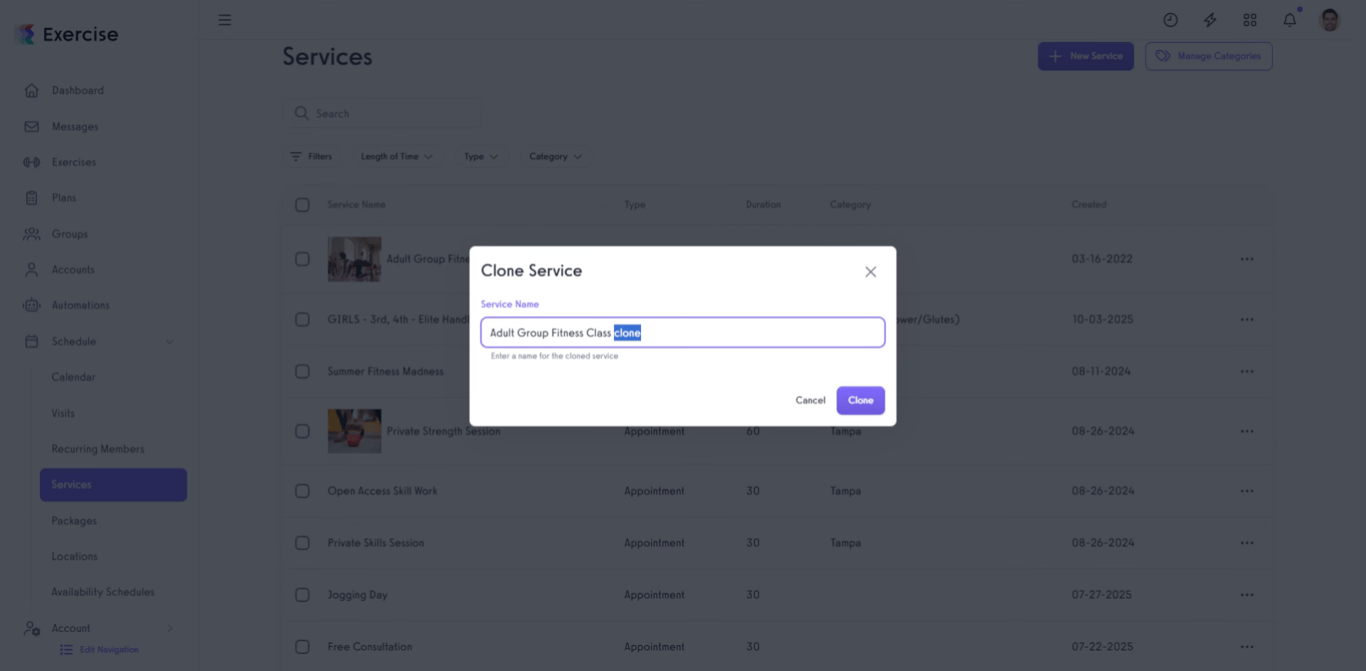Open the Availability Schedules menu item
The width and height of the screenshot is (1366, 671).
click(103, 591)
